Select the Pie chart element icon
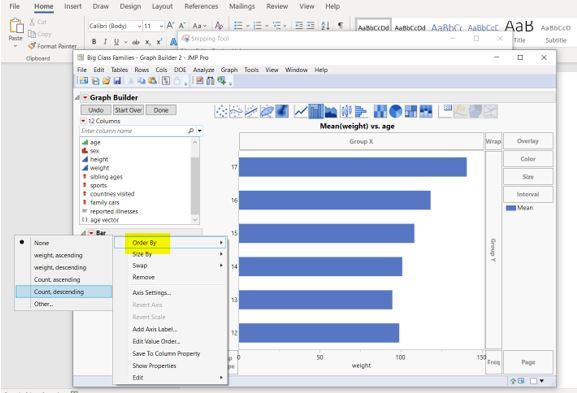The image size is (577, 393). click(396, 111)
